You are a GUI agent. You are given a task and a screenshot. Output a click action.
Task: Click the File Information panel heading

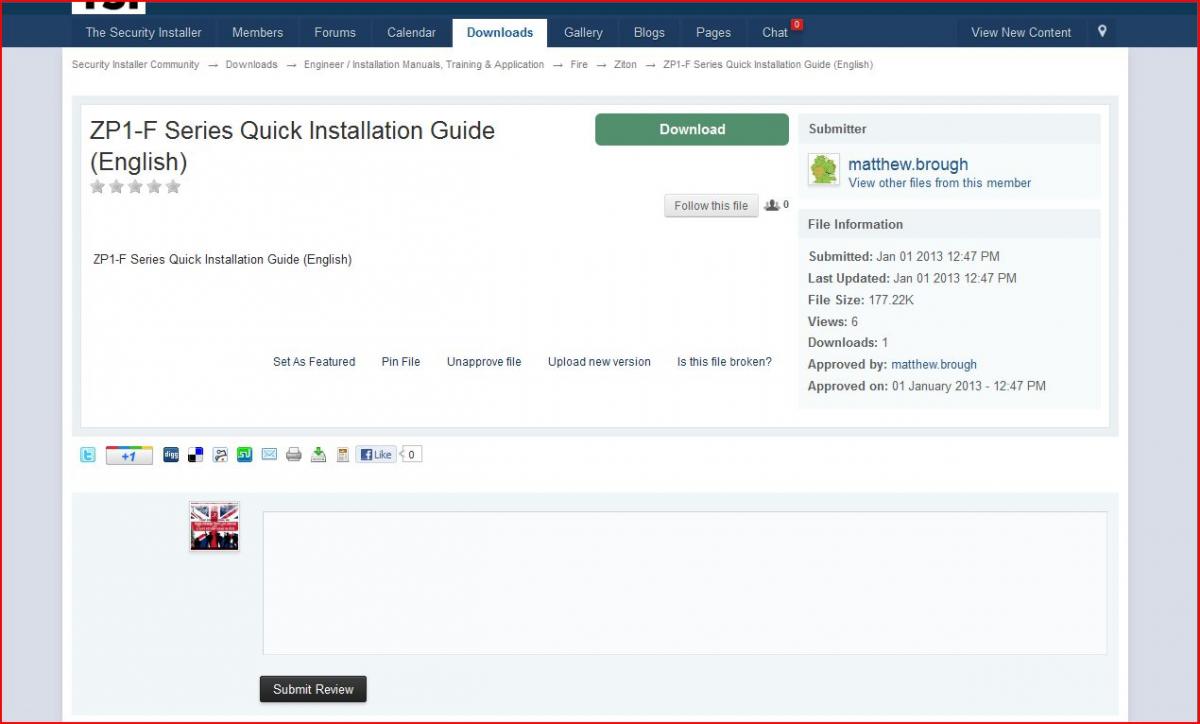coord(855,224)
